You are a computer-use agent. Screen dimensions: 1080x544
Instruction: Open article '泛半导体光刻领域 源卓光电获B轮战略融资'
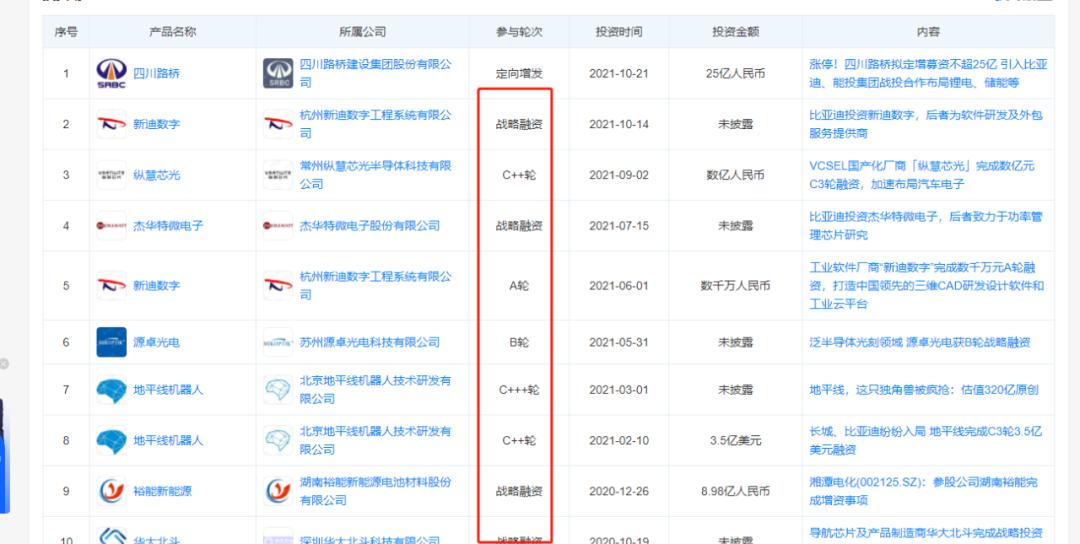(x=920, y=342)
